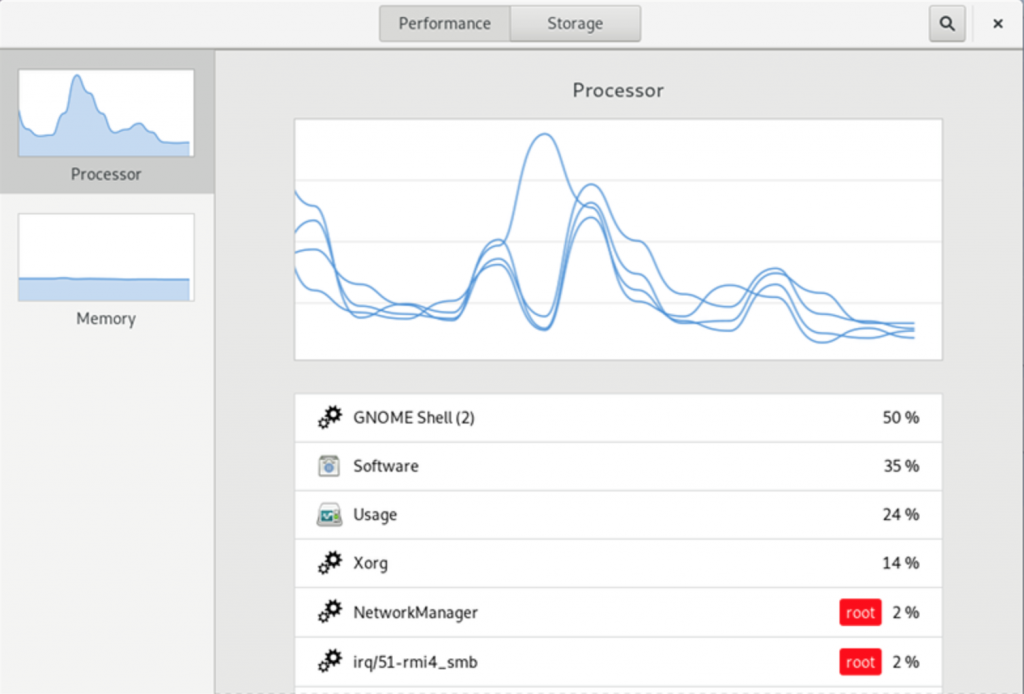The height and width of the screenshot is (694, 1024).
Task: Click the gear icon beside Xorg
Action: (x=330, y=563)
